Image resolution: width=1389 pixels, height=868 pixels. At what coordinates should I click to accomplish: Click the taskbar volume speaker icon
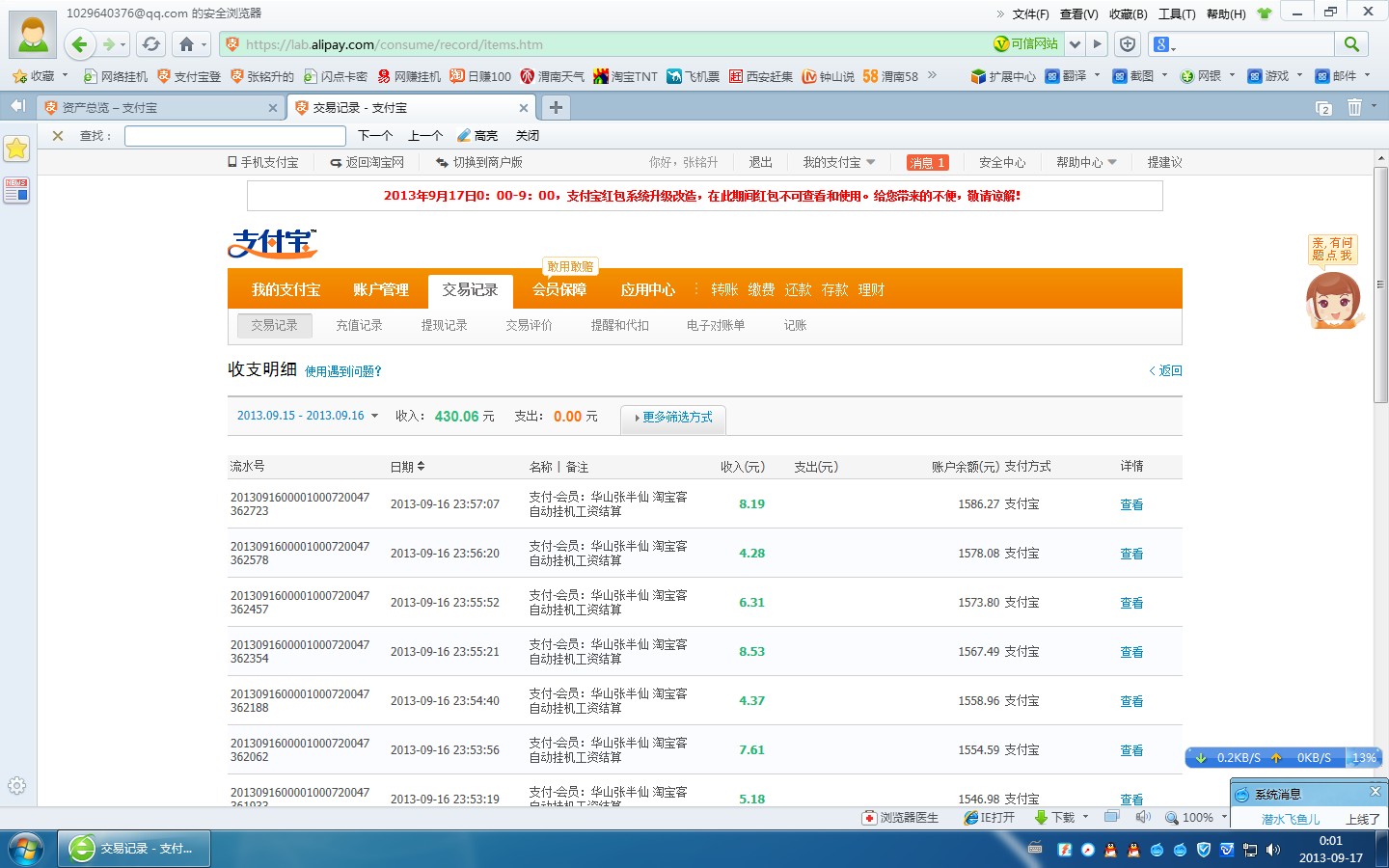(1273, 850)
